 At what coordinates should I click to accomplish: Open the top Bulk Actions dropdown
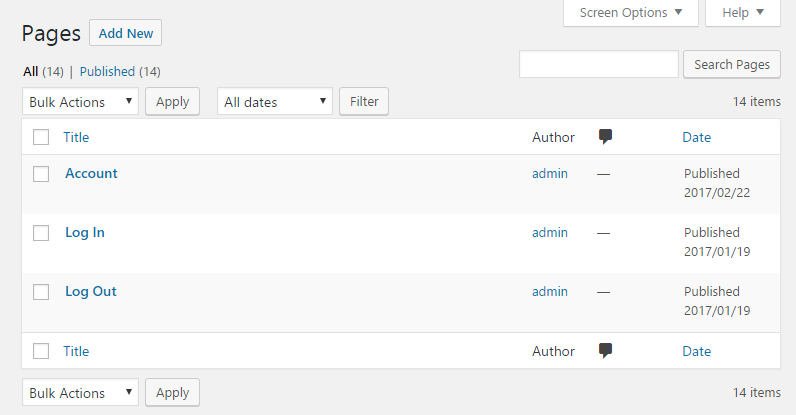(80, 102)
